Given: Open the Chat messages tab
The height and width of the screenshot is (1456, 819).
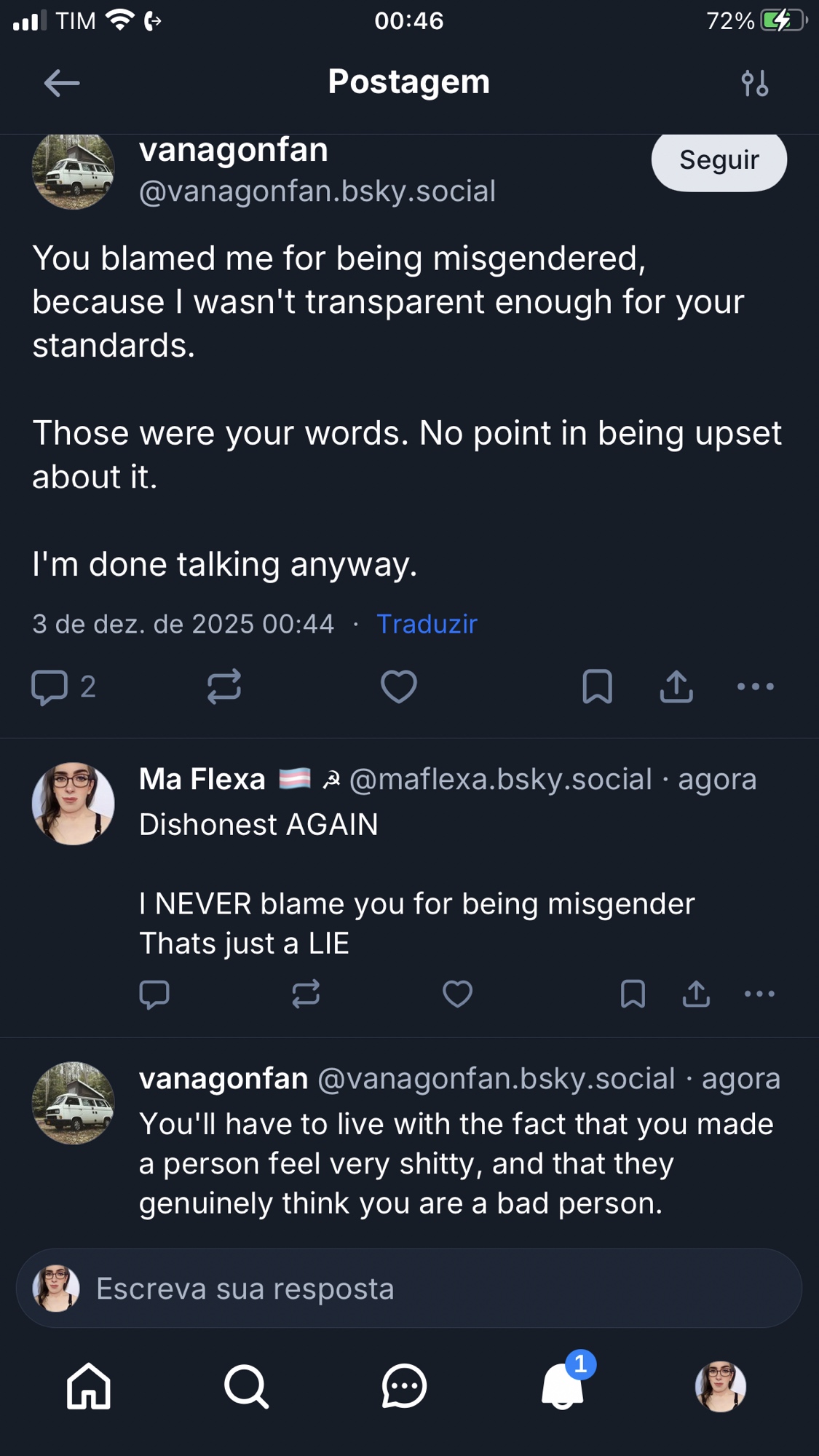Looking at the screenshot, I should coord(404,1386).
